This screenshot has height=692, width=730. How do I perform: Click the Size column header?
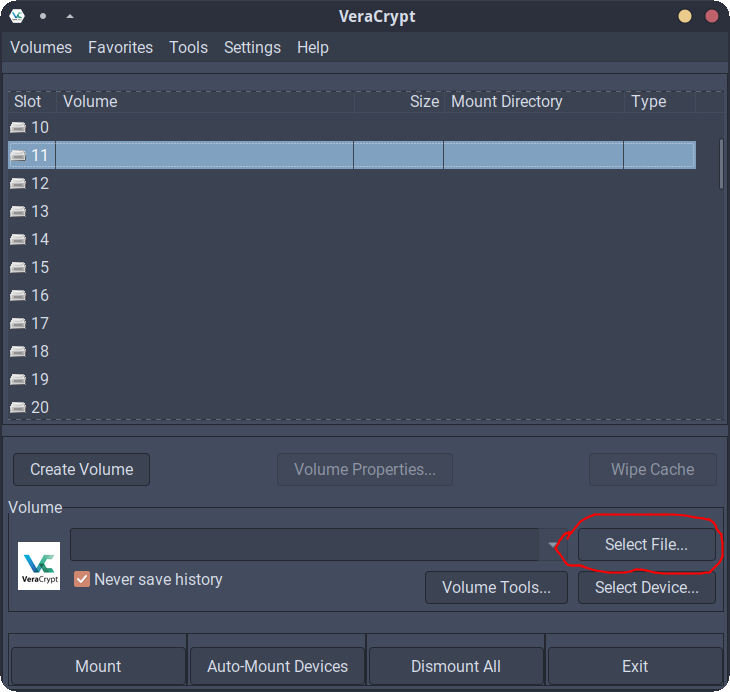click(x=399, y=102)
